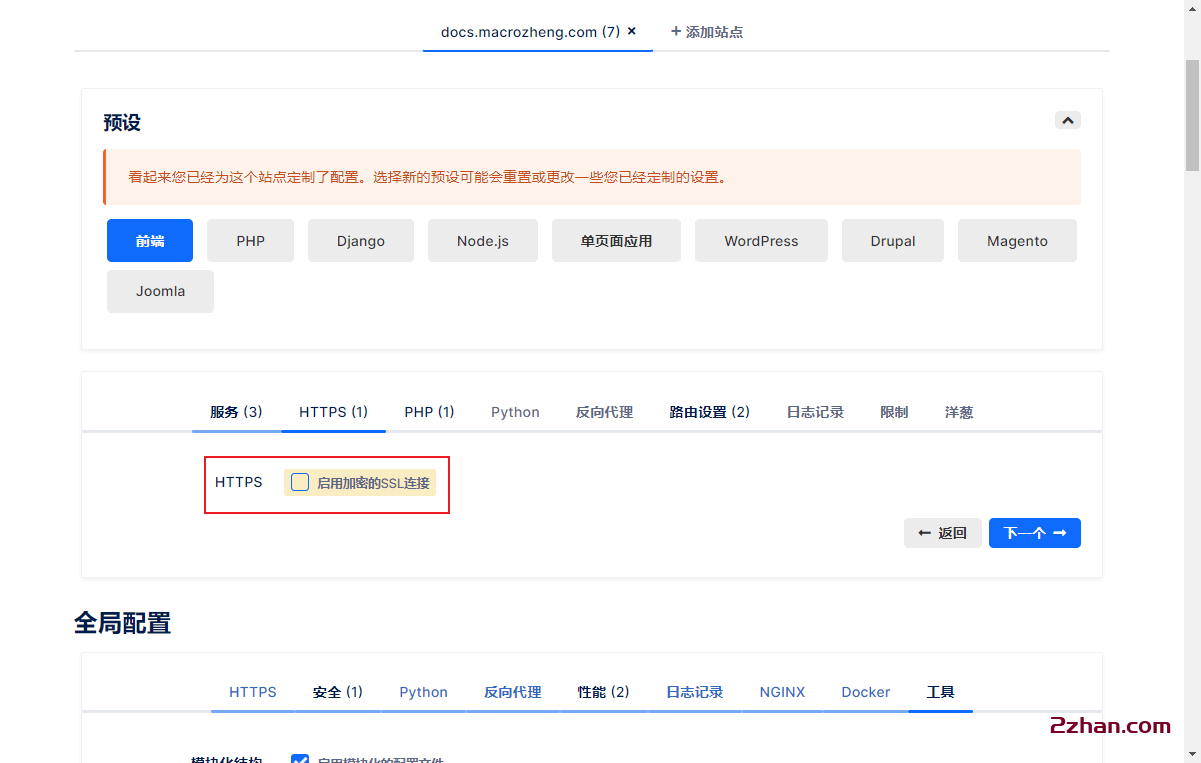Enable the 启用加密的SSL连接 checkbox
1201x763 pixels.
coord(299,482)
